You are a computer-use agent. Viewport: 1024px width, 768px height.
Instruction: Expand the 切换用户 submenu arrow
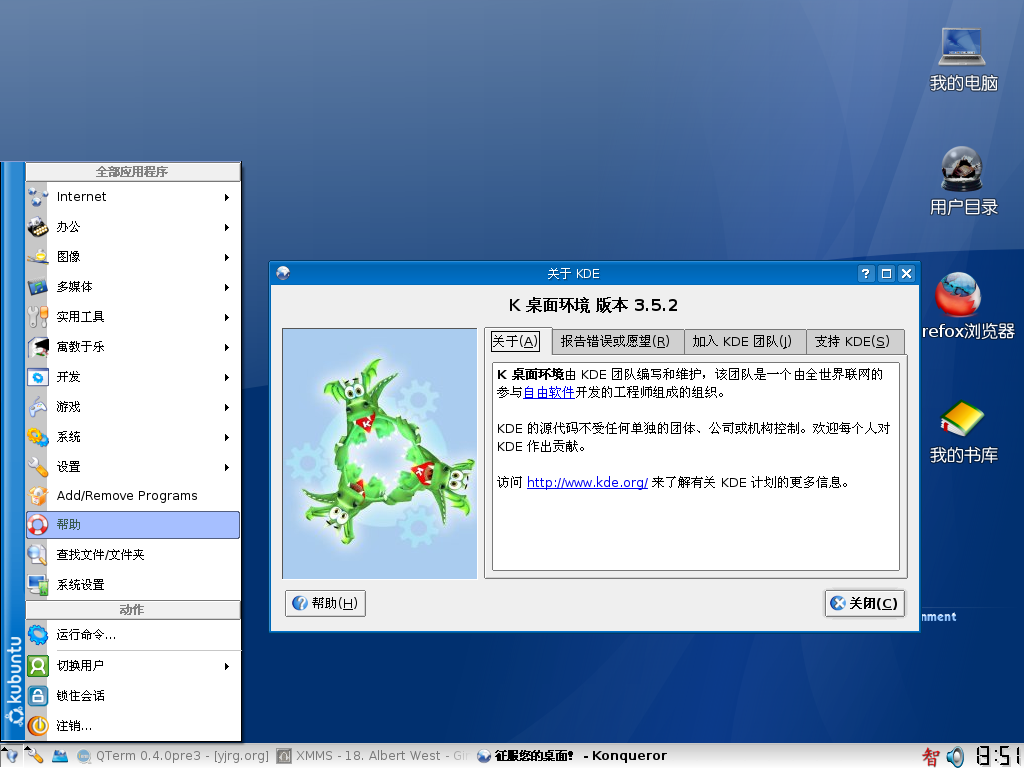click(x=227, y=666)
